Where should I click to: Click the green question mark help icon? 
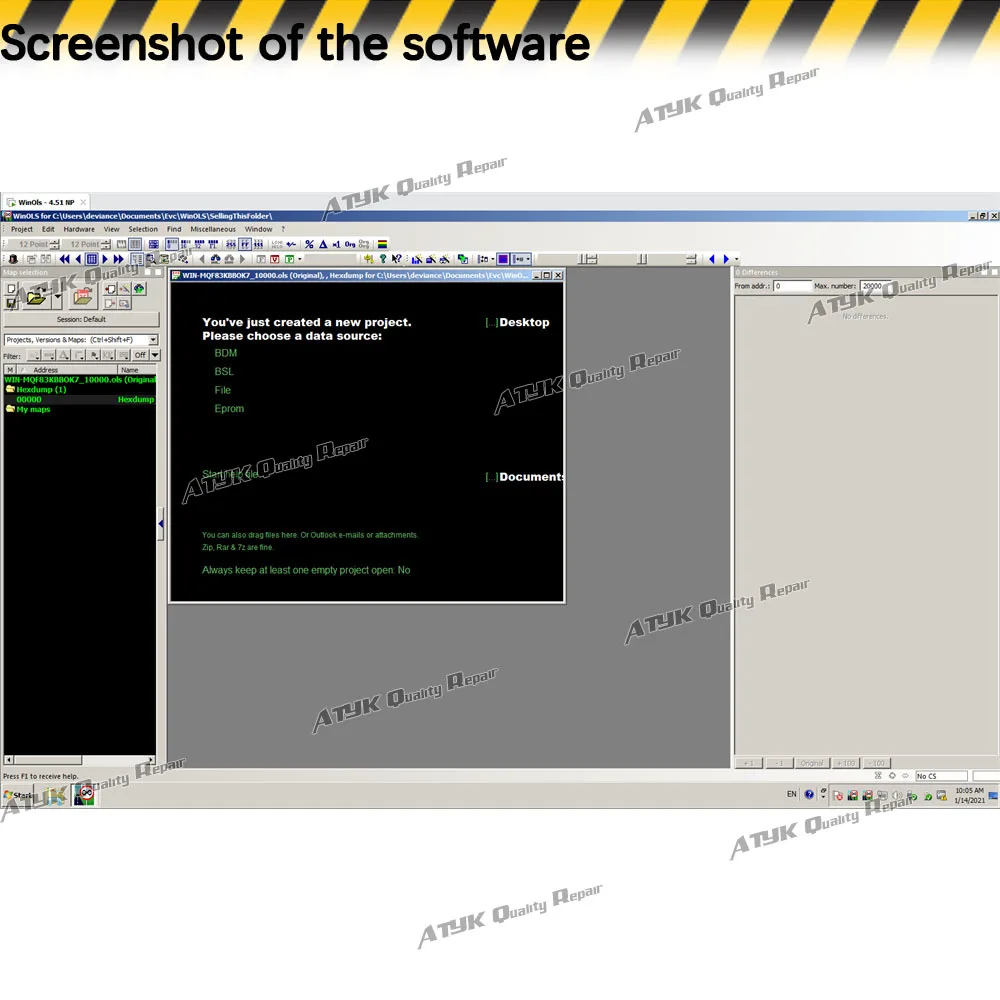(383, 259)
